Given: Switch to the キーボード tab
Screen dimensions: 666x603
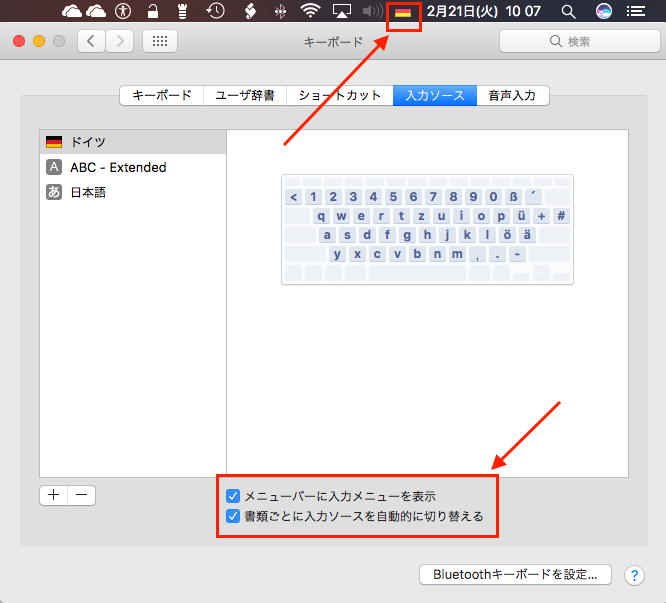Looking at the screenshot, I should click(162, 95).
